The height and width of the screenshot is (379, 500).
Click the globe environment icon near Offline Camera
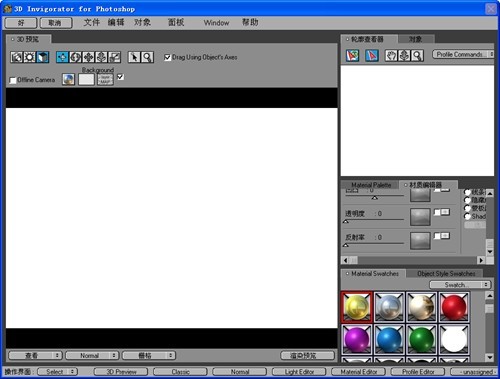coord(68,79)
